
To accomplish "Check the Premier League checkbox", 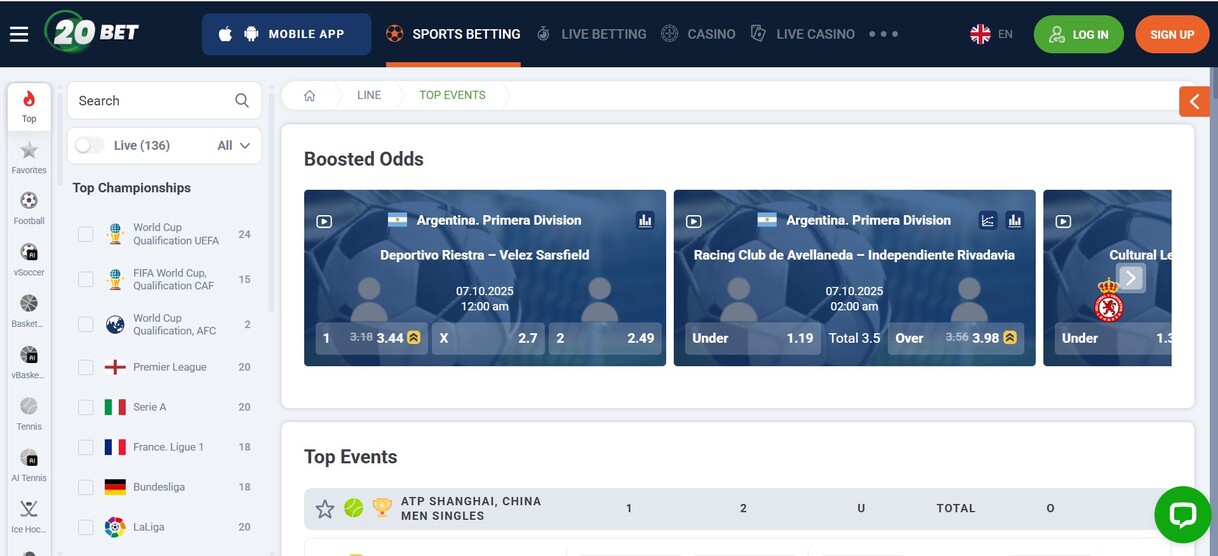I will (86, 367).
